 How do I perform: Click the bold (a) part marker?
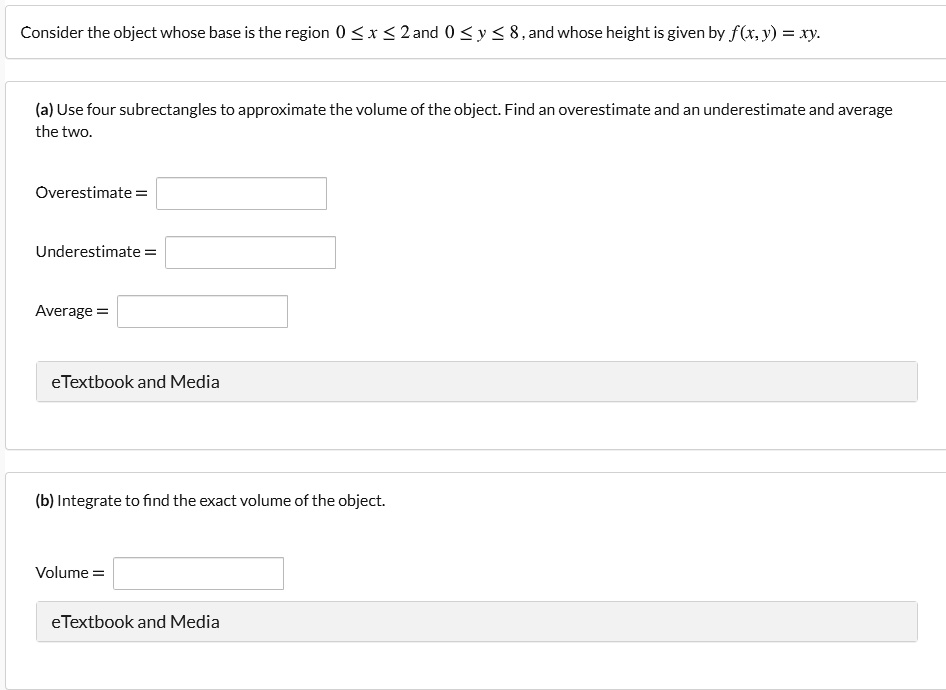click(x=45, y=109)
